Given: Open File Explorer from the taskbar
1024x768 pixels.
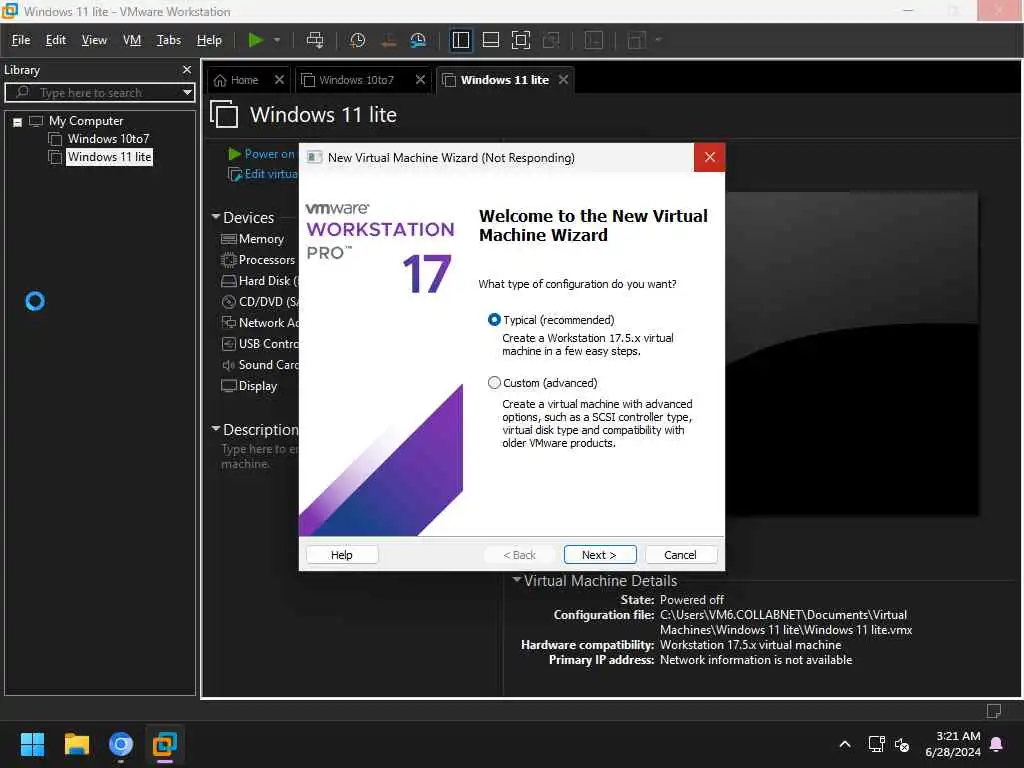Looking at the screenshot, I should pos(76,744).
